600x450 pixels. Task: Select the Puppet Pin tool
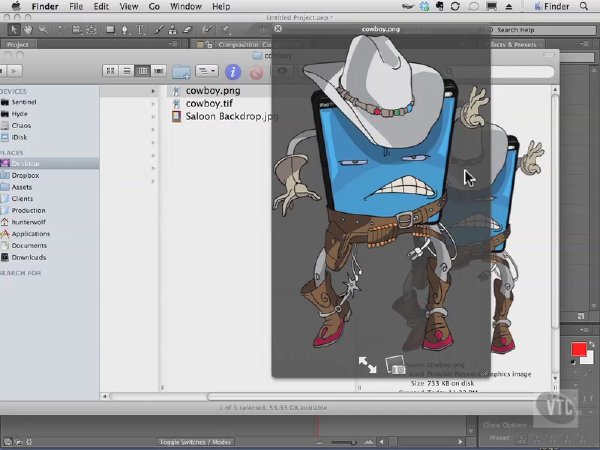[x=225, y=29]
